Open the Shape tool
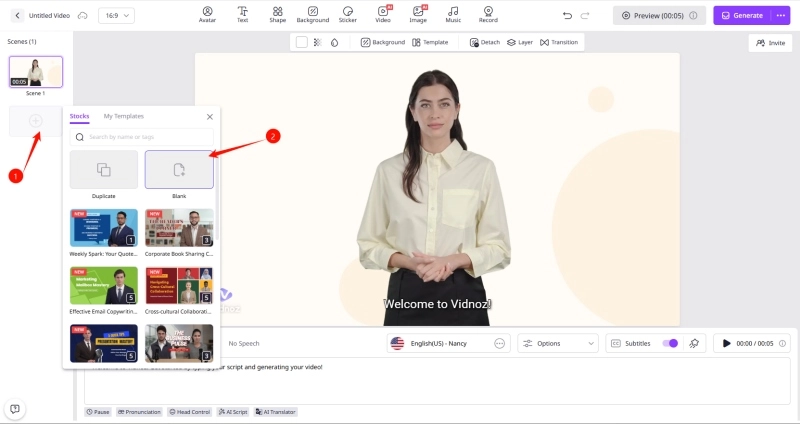Screen dimensions: 800x424 coord(278,15)
